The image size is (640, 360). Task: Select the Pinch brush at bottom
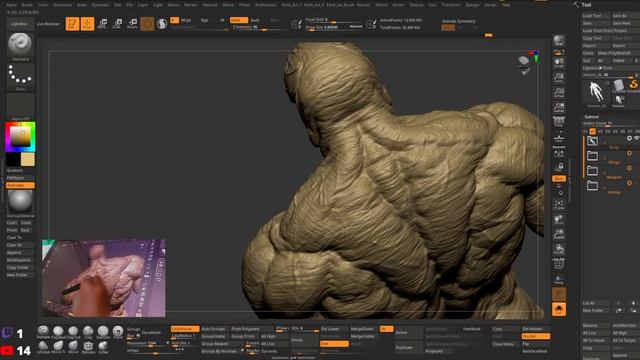[x=118, y=332]
